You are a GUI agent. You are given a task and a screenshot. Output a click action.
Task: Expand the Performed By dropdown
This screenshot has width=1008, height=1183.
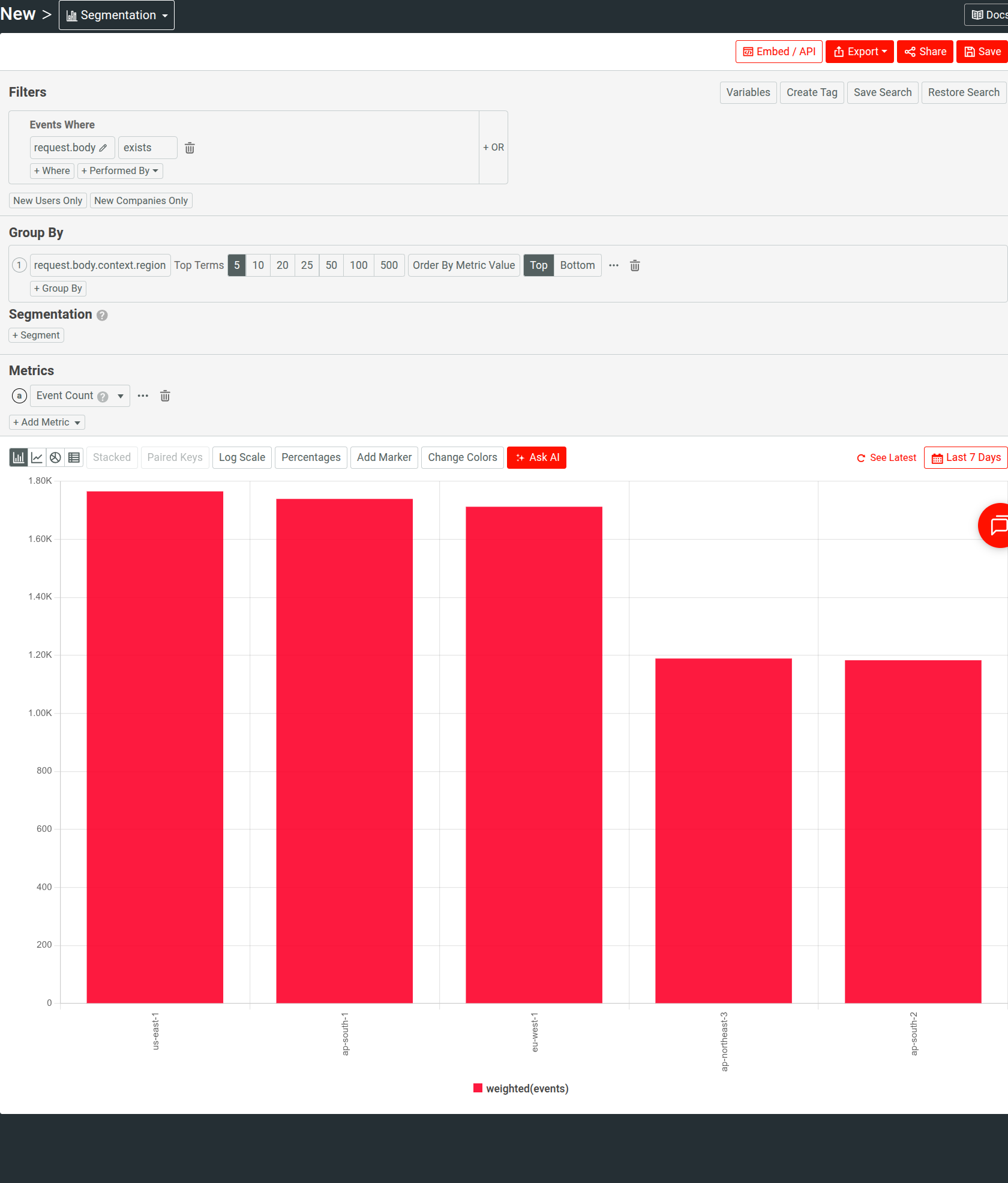[x=119, y=170]
